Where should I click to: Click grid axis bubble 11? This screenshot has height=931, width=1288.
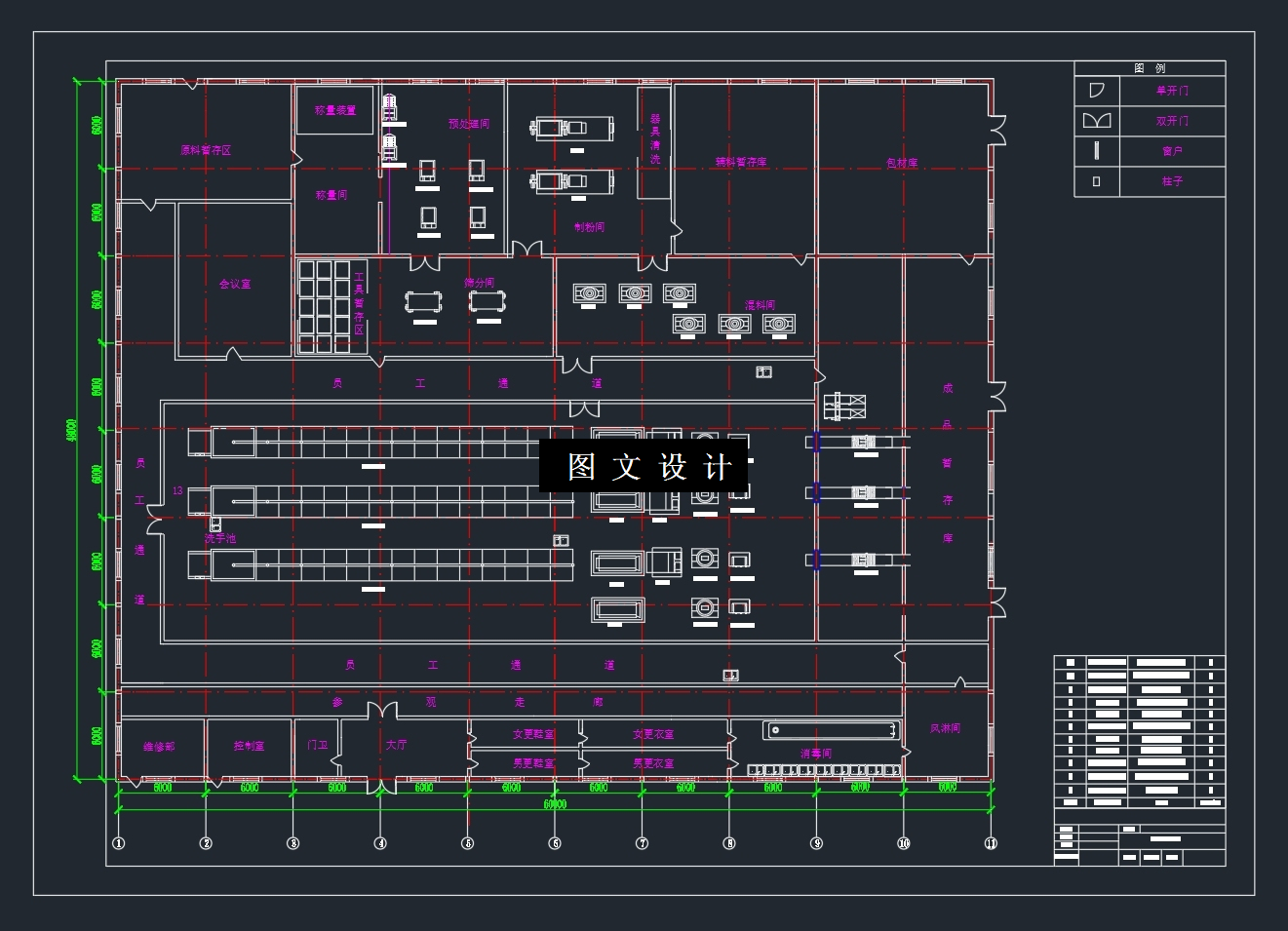pos(992,843)
